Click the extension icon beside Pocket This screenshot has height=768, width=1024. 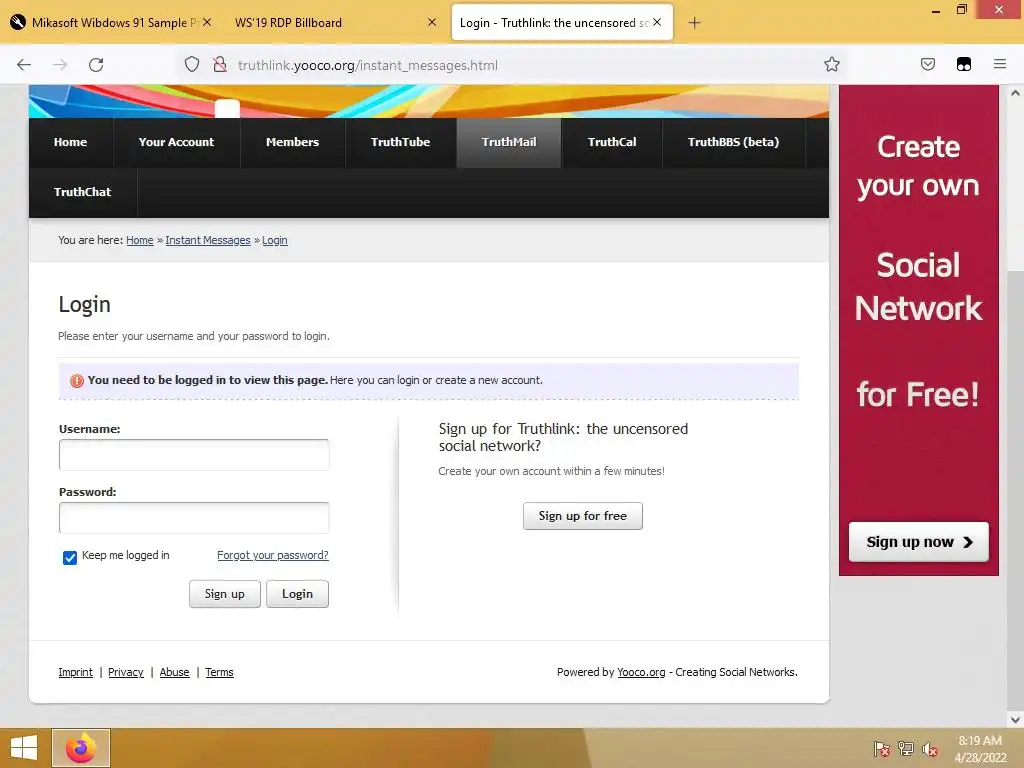(x=964, y=65)
